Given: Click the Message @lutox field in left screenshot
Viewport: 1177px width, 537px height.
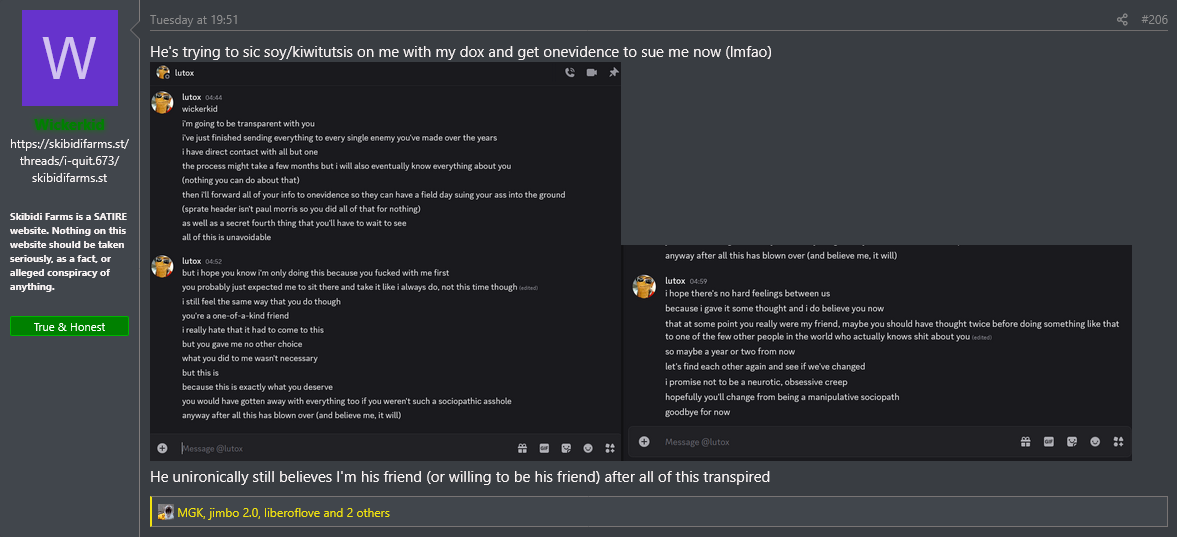Looking at the screenshot, I should click(x=340, y=448).
